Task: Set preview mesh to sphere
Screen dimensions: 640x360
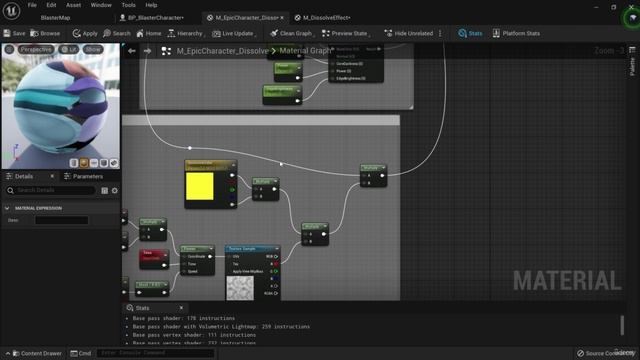Action: (84, 163)
